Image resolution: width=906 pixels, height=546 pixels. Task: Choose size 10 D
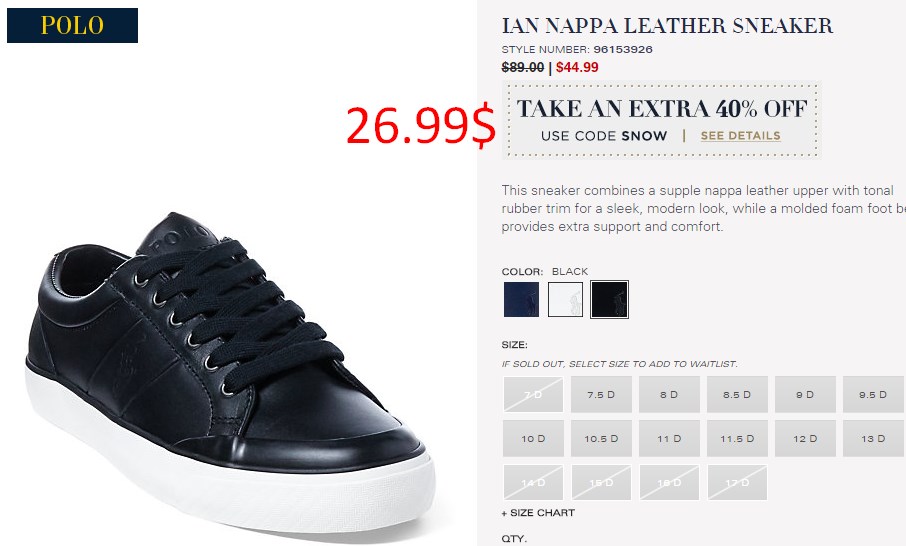coord(533,439)
